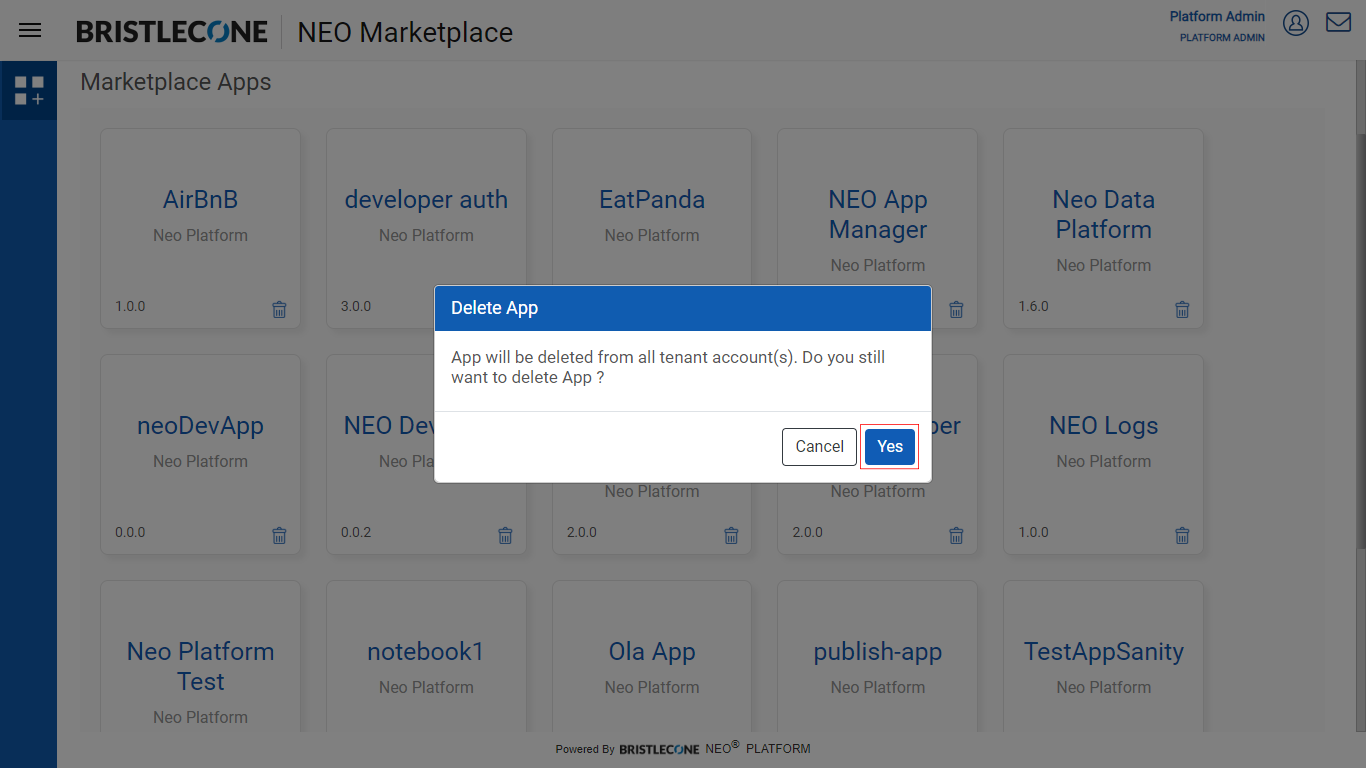This screenshot has height=768, width=1366.
Task: Click trash icon on NEO Logs card
Action: pos(1182,536)
